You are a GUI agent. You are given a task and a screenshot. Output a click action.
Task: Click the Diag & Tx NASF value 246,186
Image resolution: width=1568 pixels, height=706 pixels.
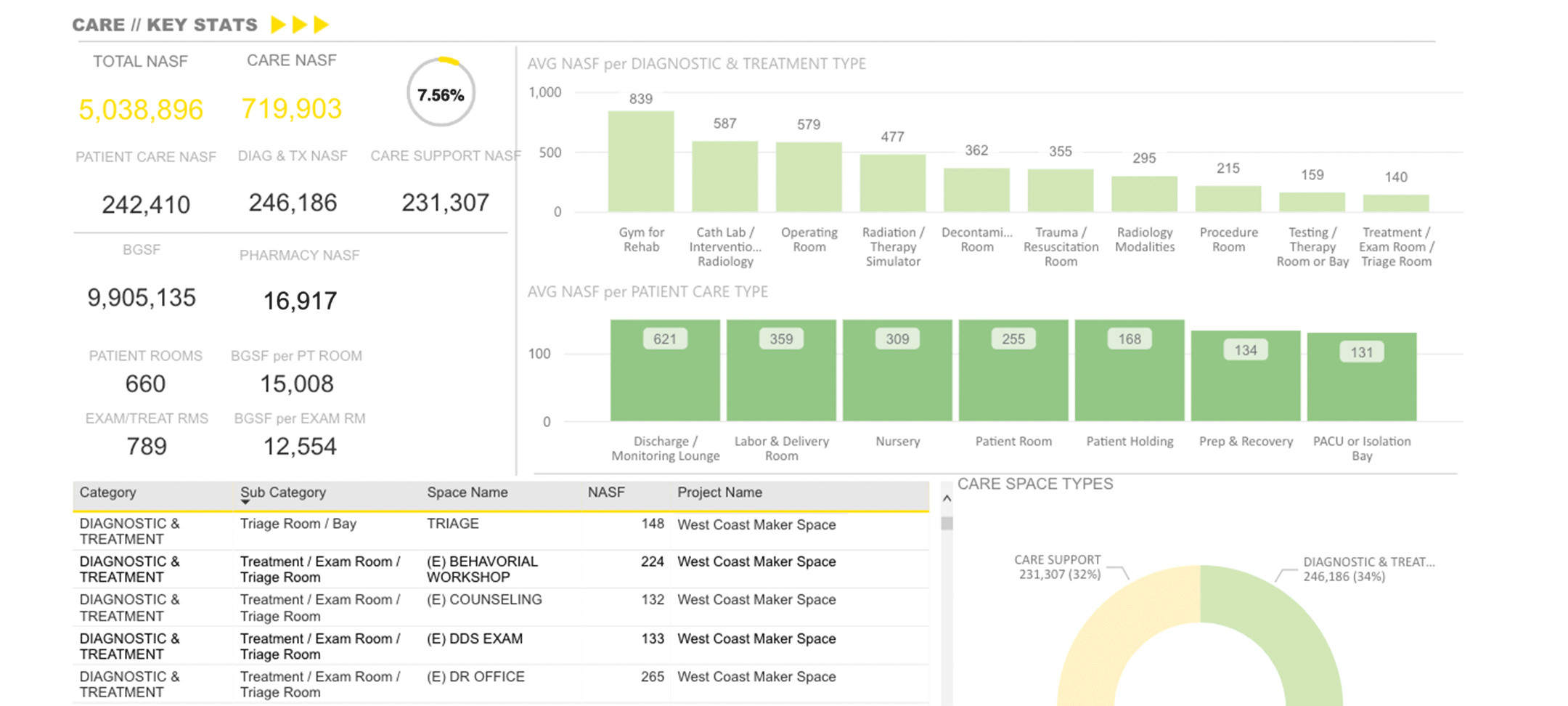(x=293, y=203)
